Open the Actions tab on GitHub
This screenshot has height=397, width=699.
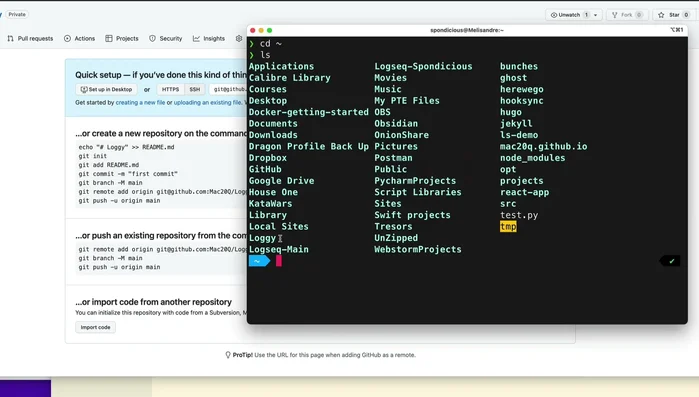79,39
